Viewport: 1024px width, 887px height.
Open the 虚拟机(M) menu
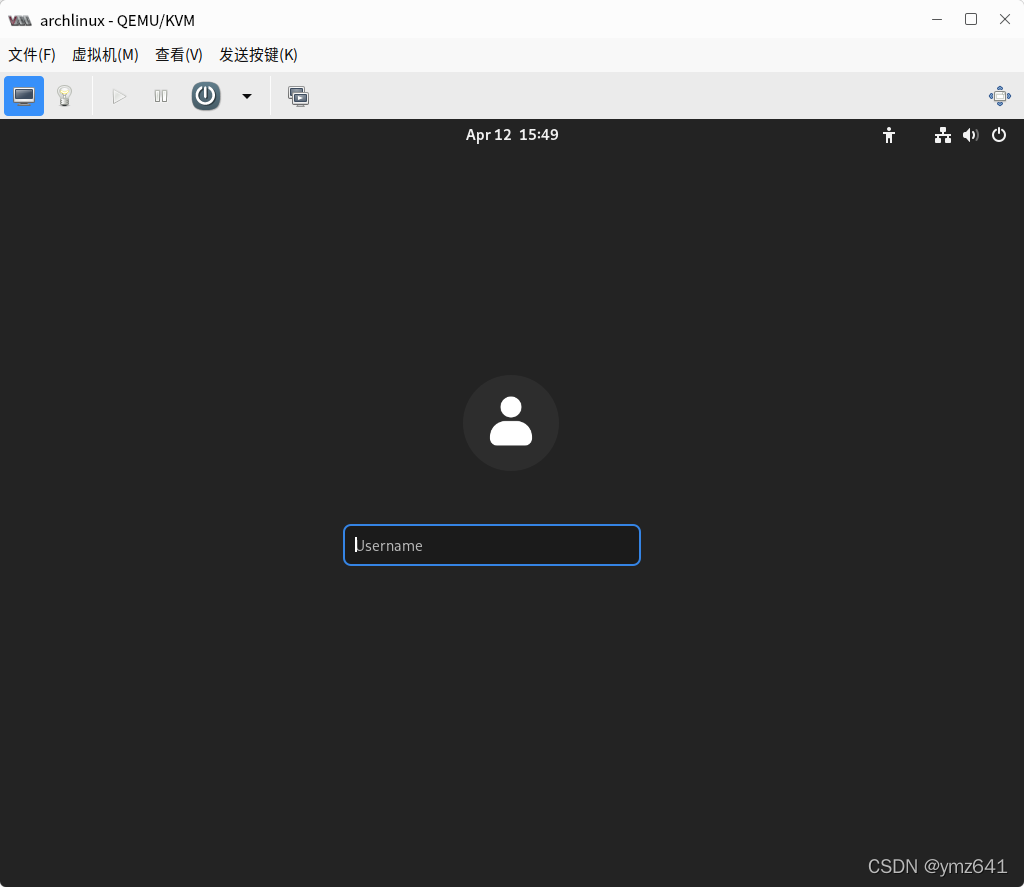[105, 55]
